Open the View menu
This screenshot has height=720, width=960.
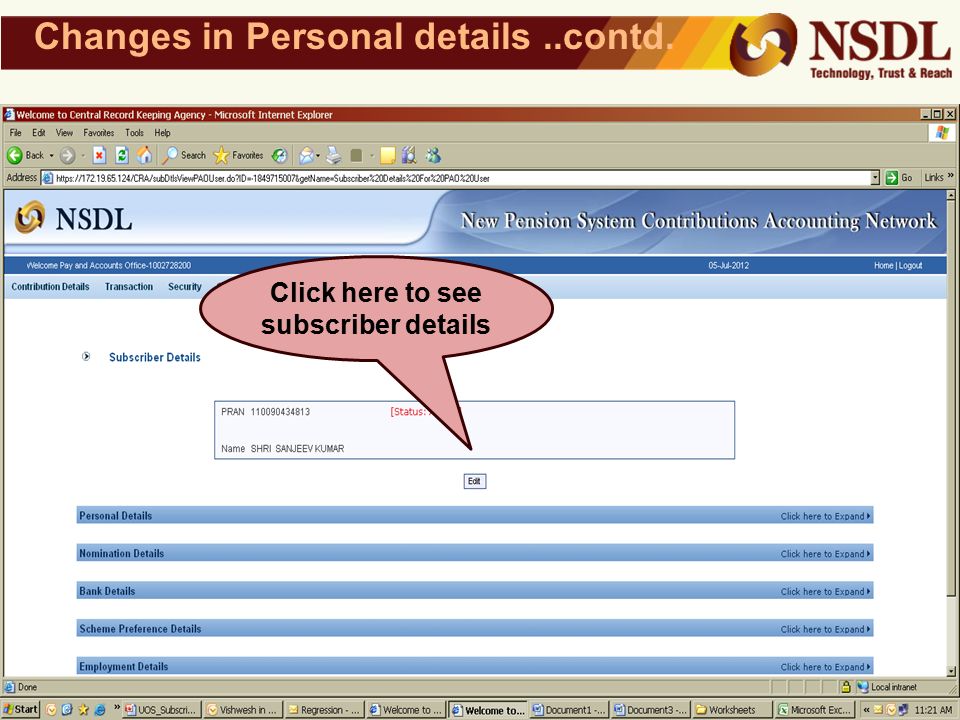point(64,133)
